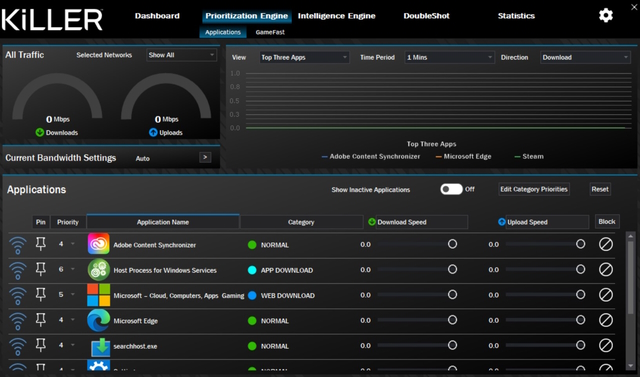Pin Microsoft Edge application
Screen dimensions: 640x377
click(40, 320)
